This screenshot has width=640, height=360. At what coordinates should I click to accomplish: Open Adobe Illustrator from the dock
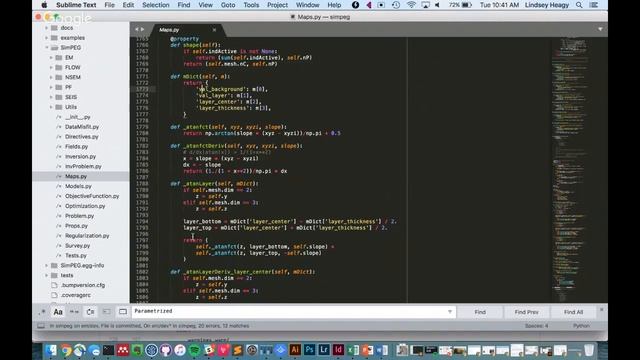click(x=295, y=350)
